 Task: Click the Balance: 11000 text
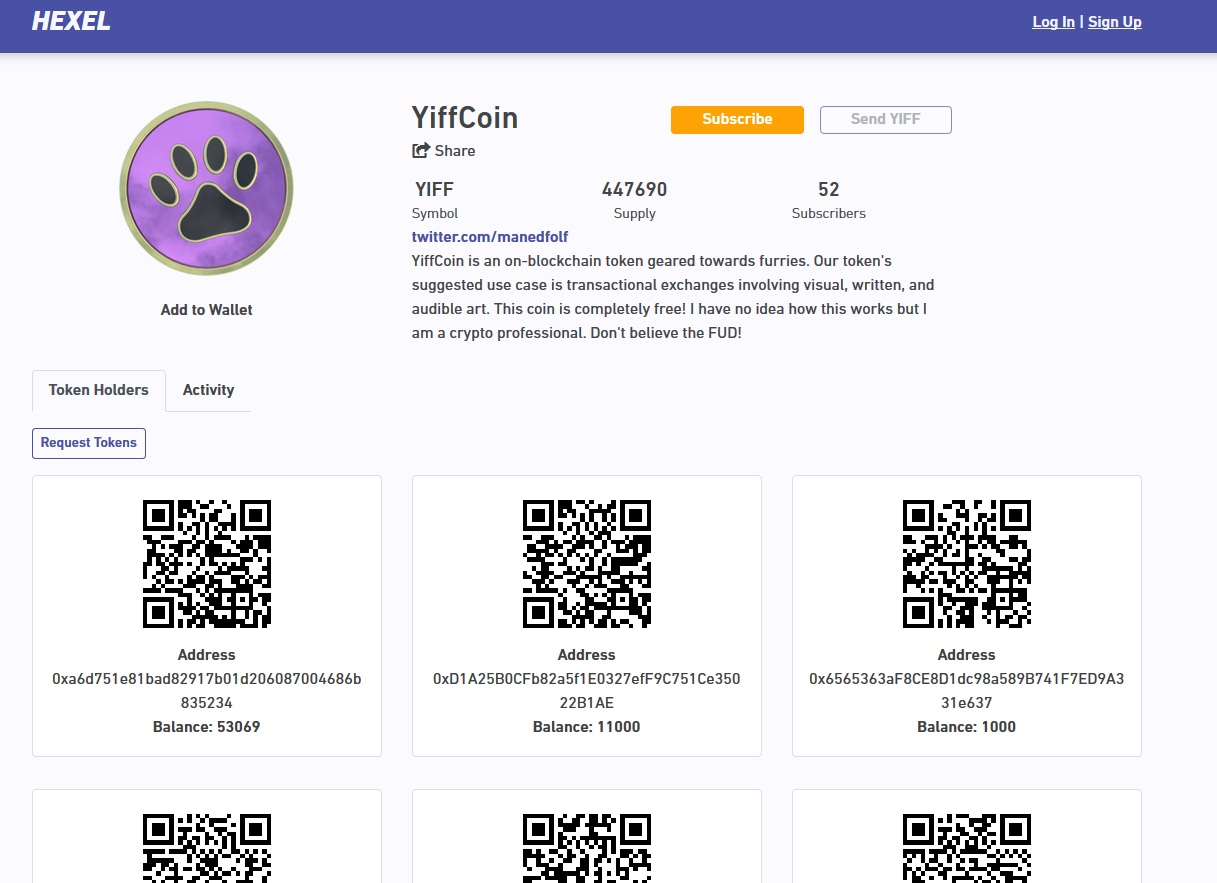pos(587,727)
